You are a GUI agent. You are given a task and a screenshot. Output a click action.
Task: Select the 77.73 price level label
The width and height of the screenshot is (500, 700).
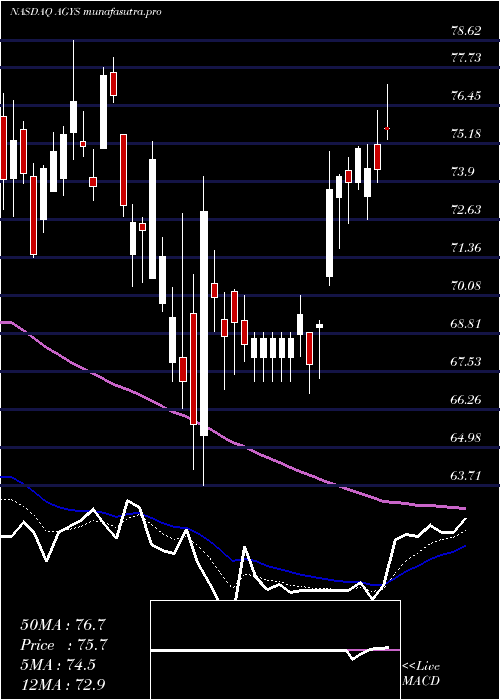click(466, 58)
